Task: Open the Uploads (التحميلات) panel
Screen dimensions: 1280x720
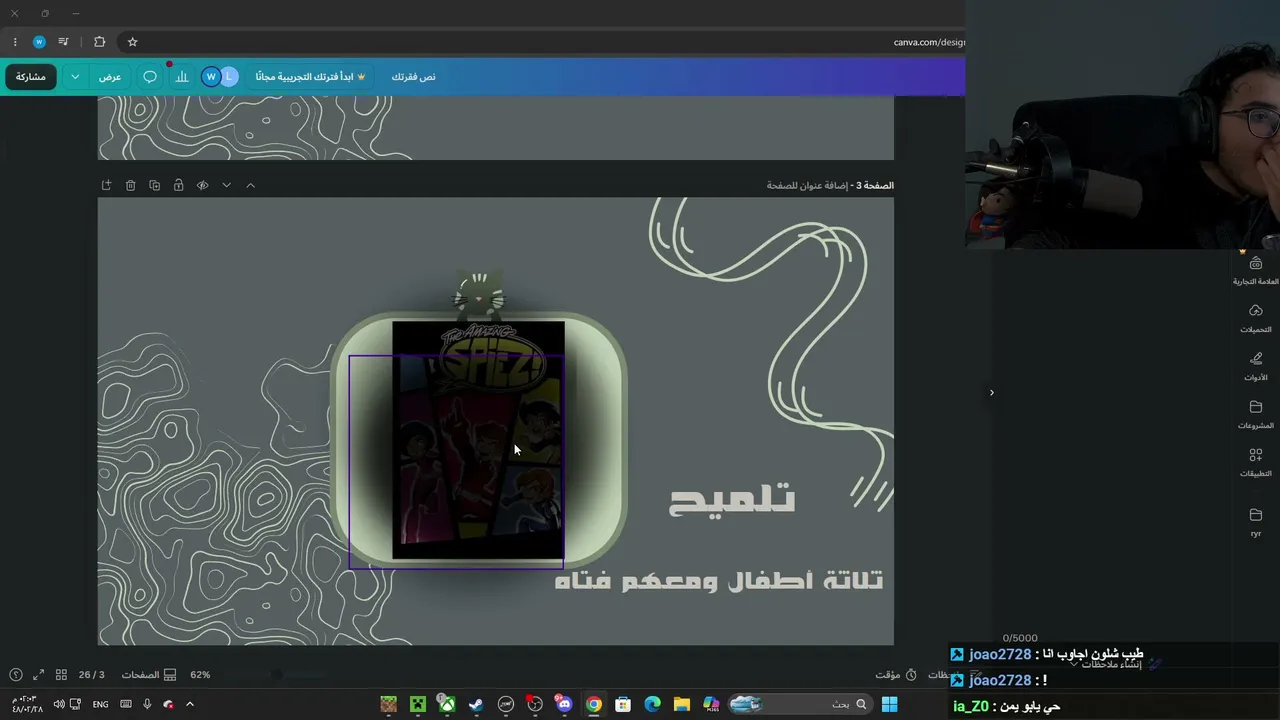Action: (1256, 318)
